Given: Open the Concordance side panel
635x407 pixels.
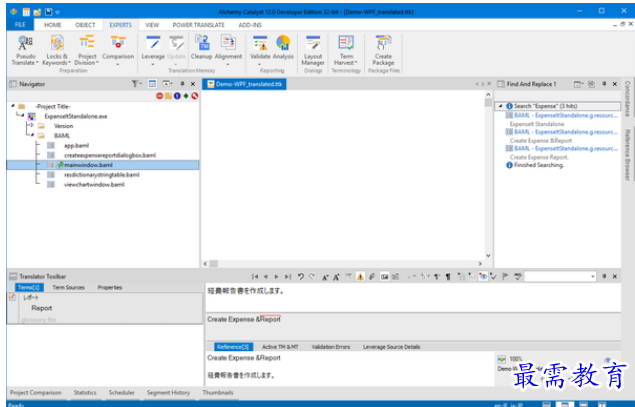Looking at the screenshot, I should coord(627,98).
